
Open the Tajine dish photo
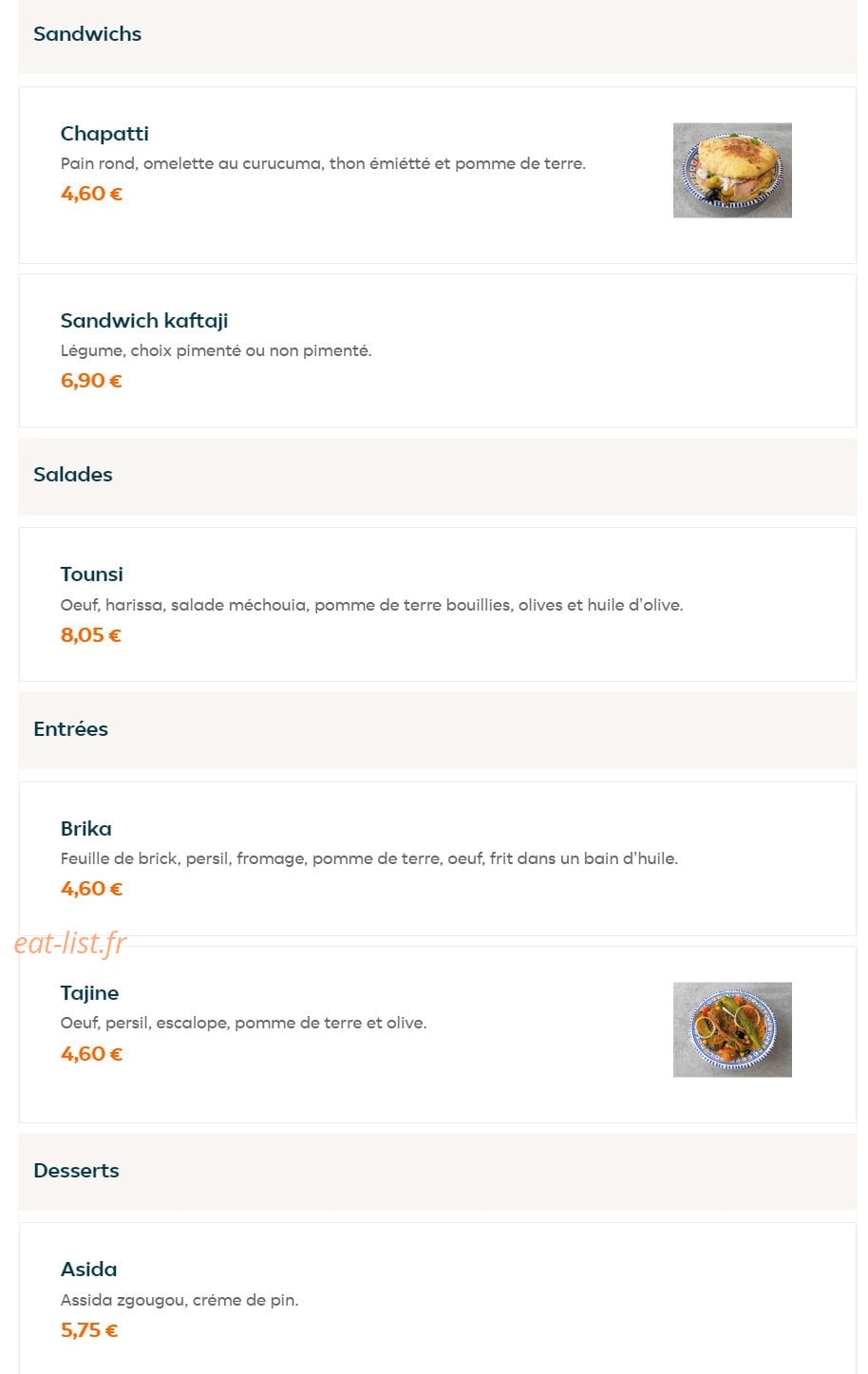[x=732, y=1029]
